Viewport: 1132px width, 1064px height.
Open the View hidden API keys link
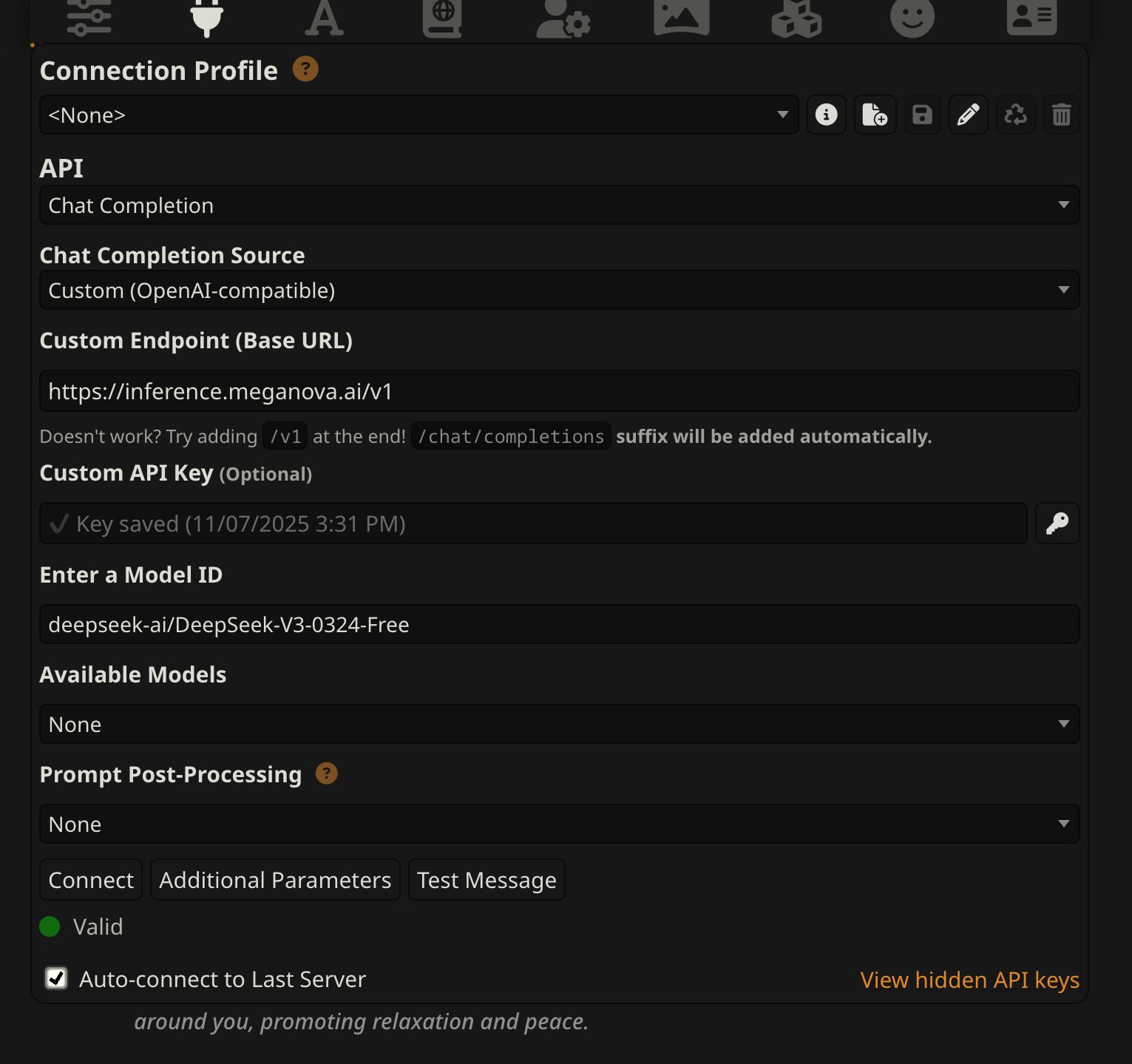pos(969,980)
